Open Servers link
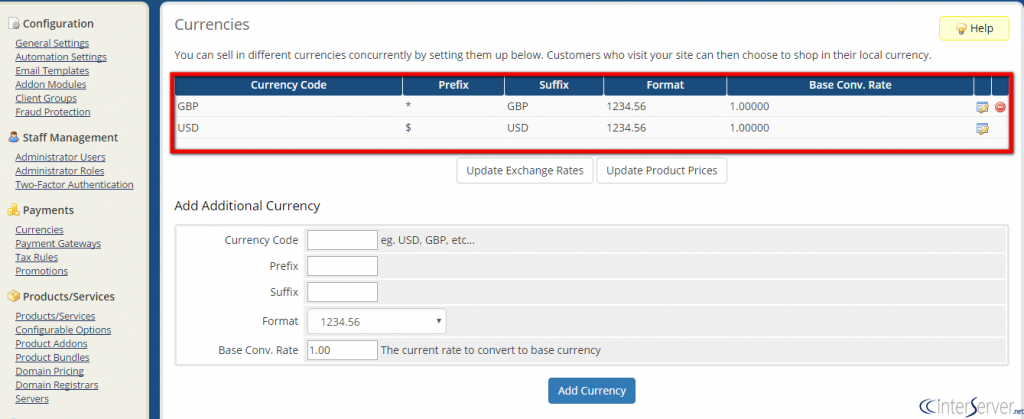 (x=32, y=398)
